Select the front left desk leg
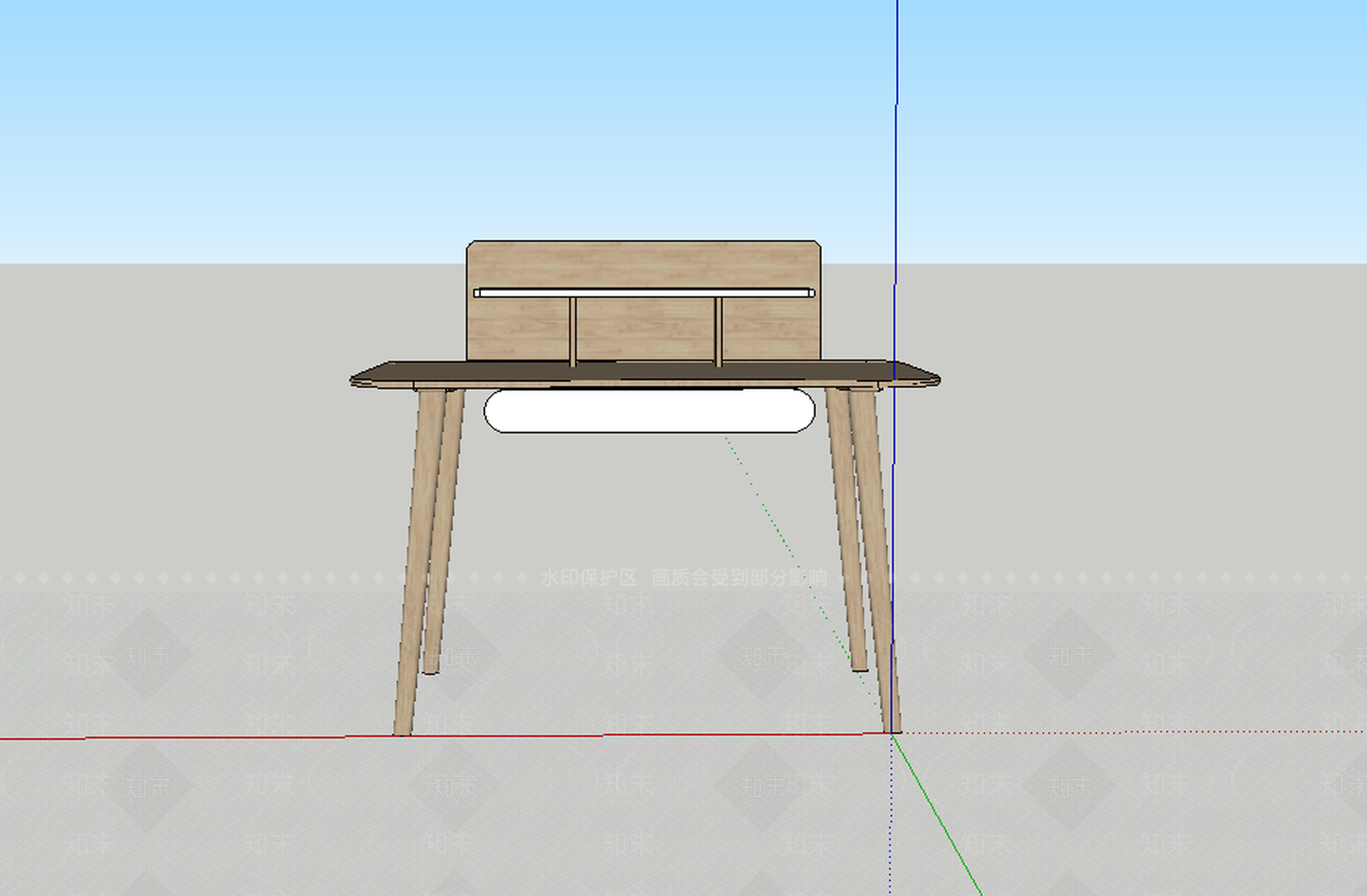The height and width of the screenshot is (896, 1367). coord(419,562)
